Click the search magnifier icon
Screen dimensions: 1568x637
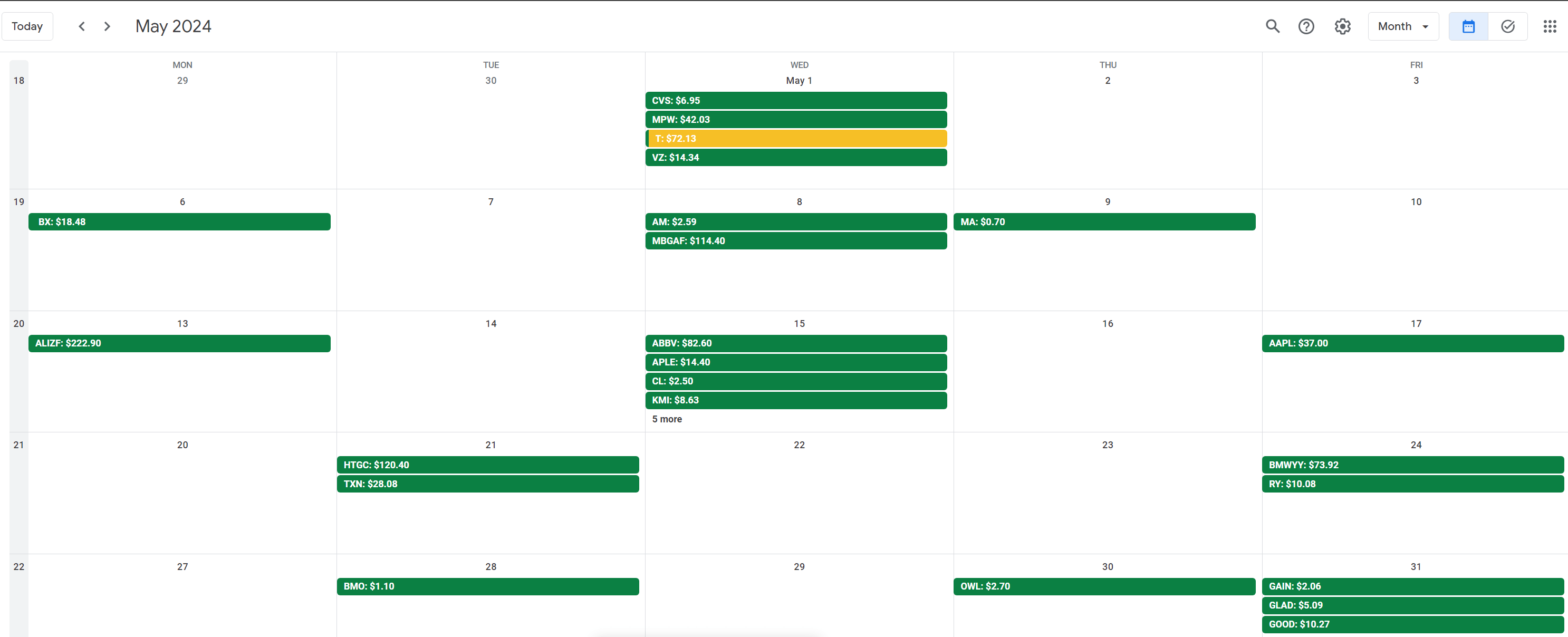click(1272, 26)
